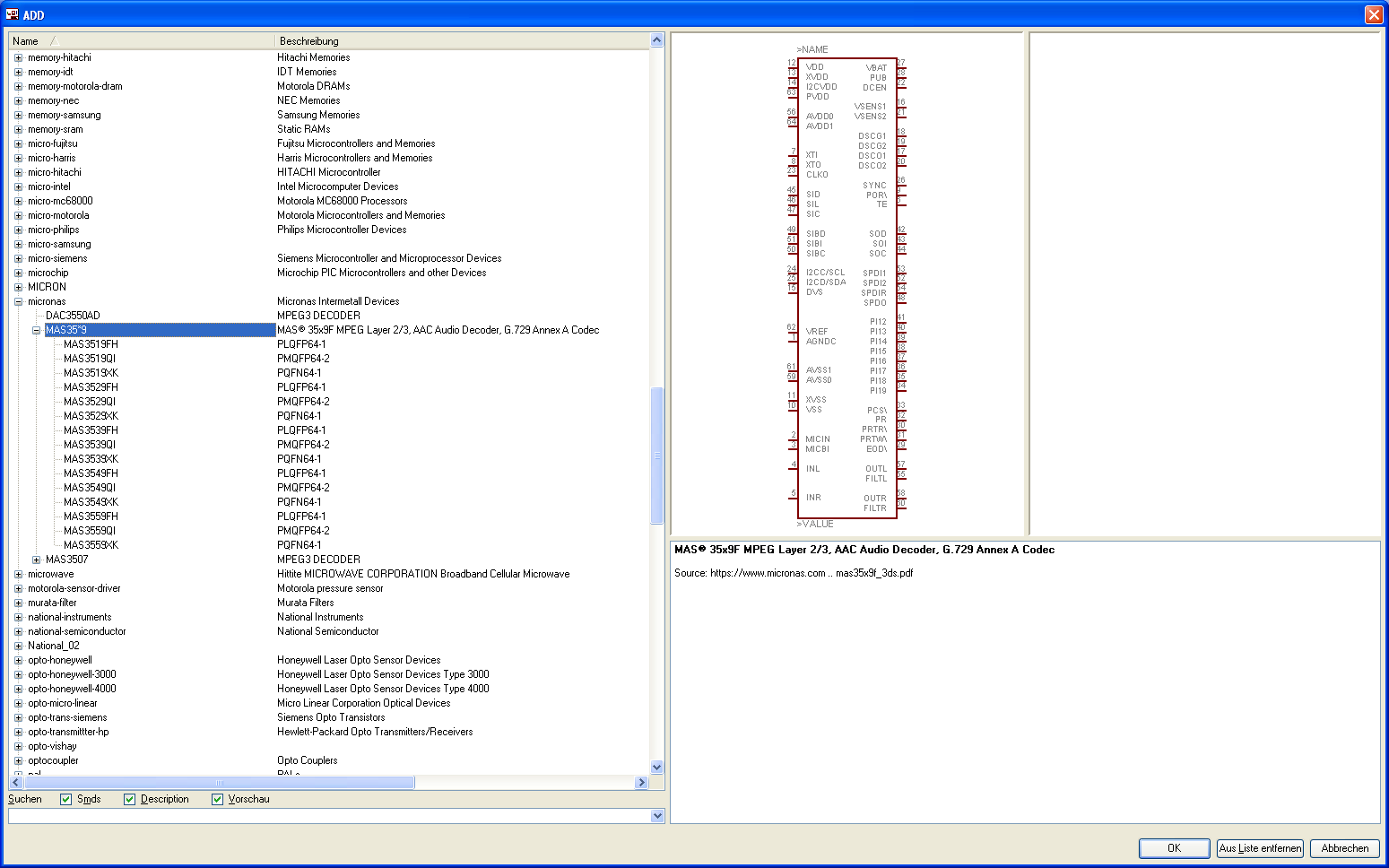Viewport: 1389px width, 868px height.
Task: Select the MAS3559XK entry
Action: (91, 545)
